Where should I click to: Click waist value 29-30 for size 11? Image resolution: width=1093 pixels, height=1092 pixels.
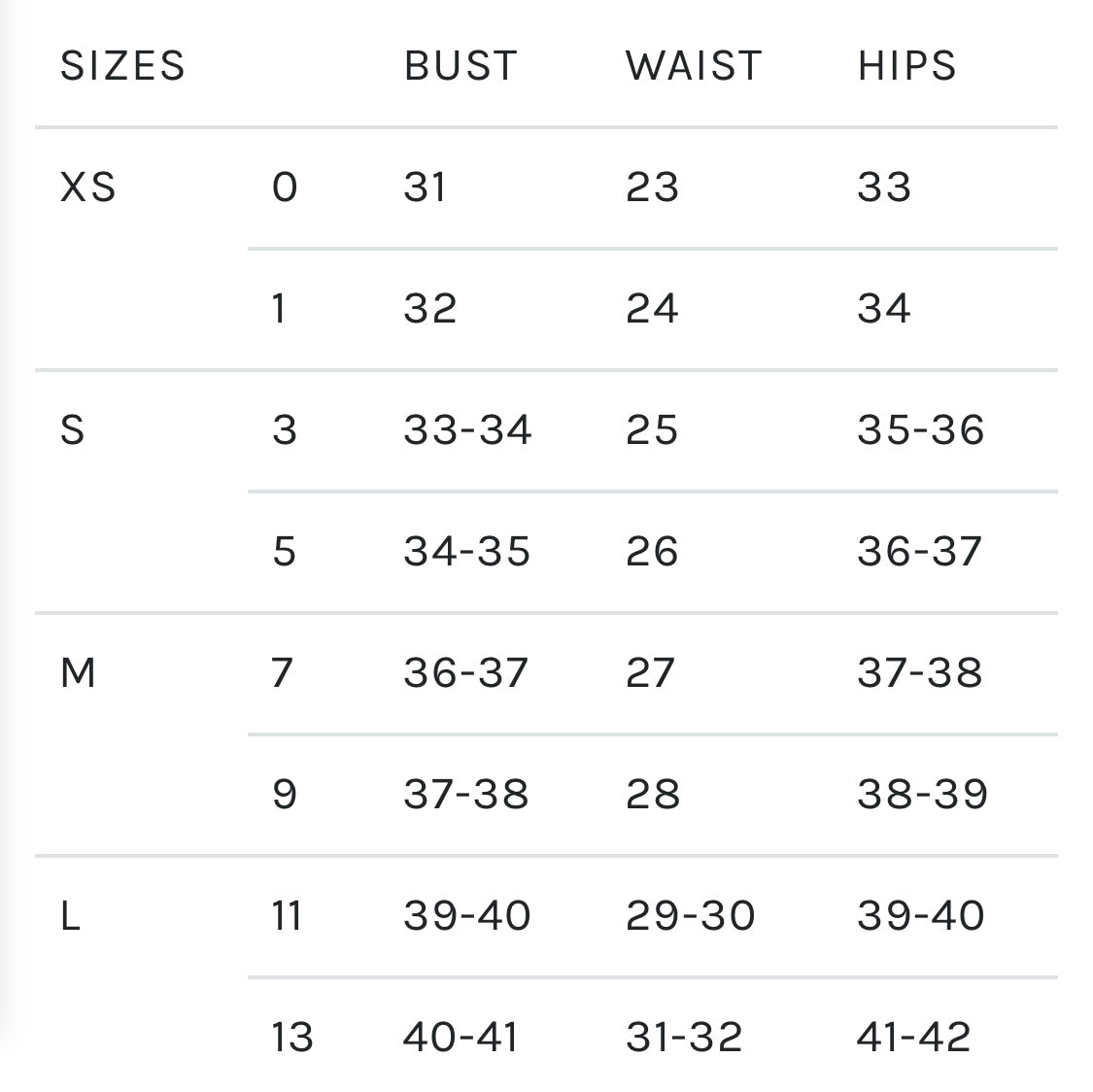pos(691,915)
